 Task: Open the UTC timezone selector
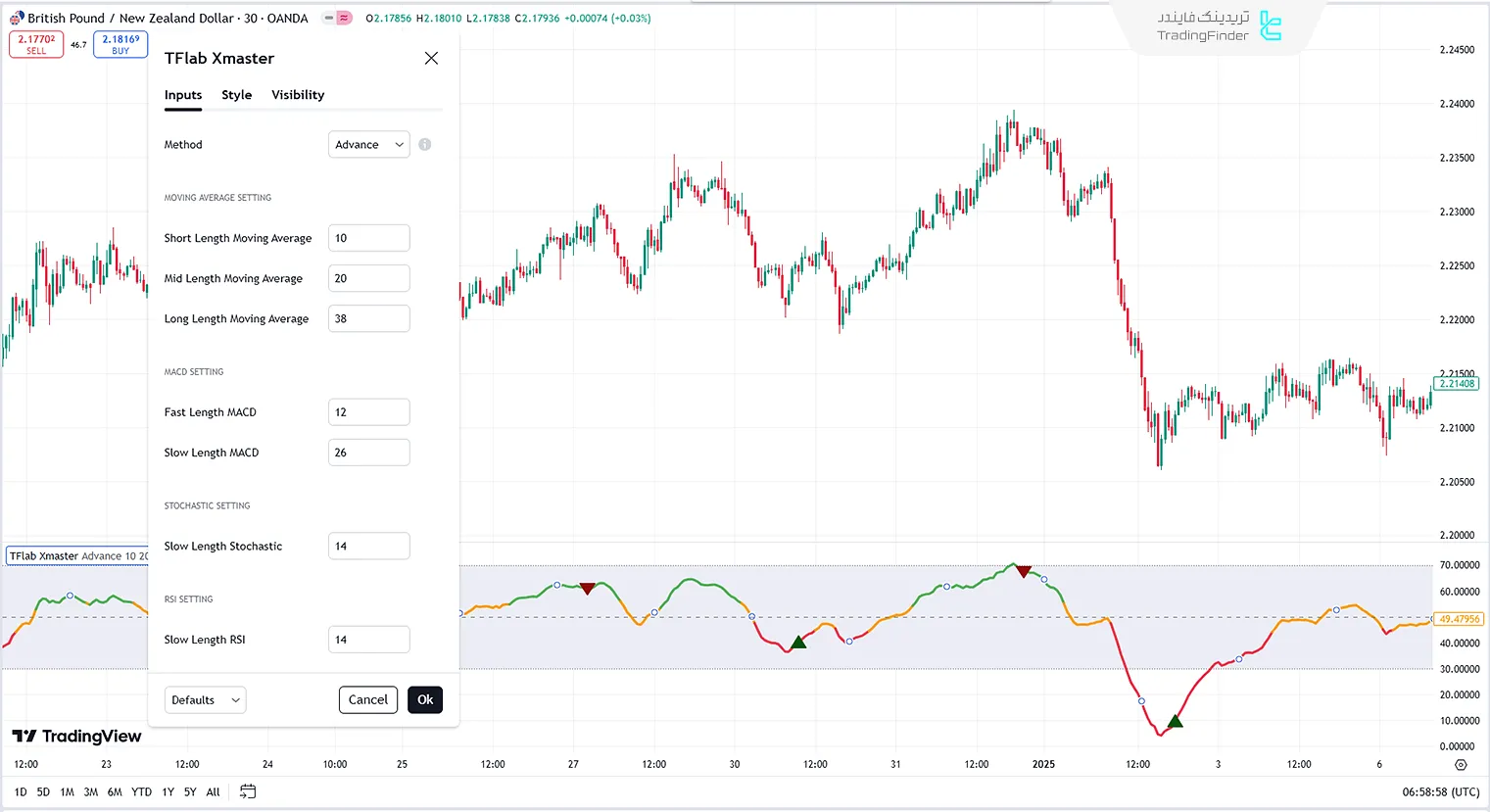(x=1440, y=792)
